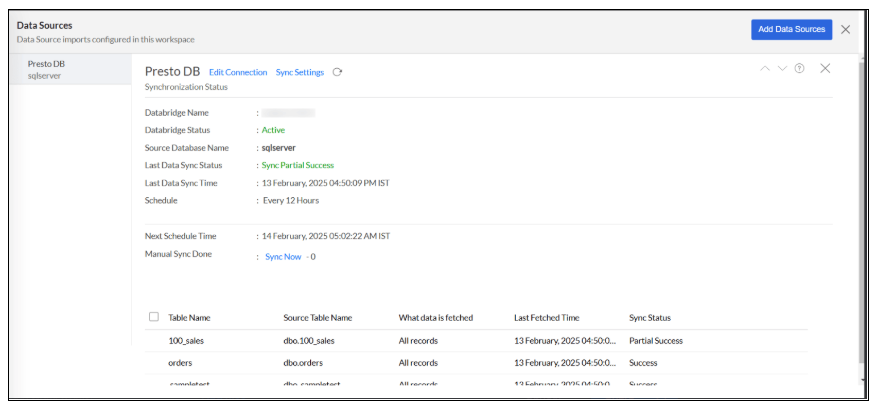This screenshot has width=874, height=407.
Task: Click the Last Fetched Time column header
Action: 546,318
